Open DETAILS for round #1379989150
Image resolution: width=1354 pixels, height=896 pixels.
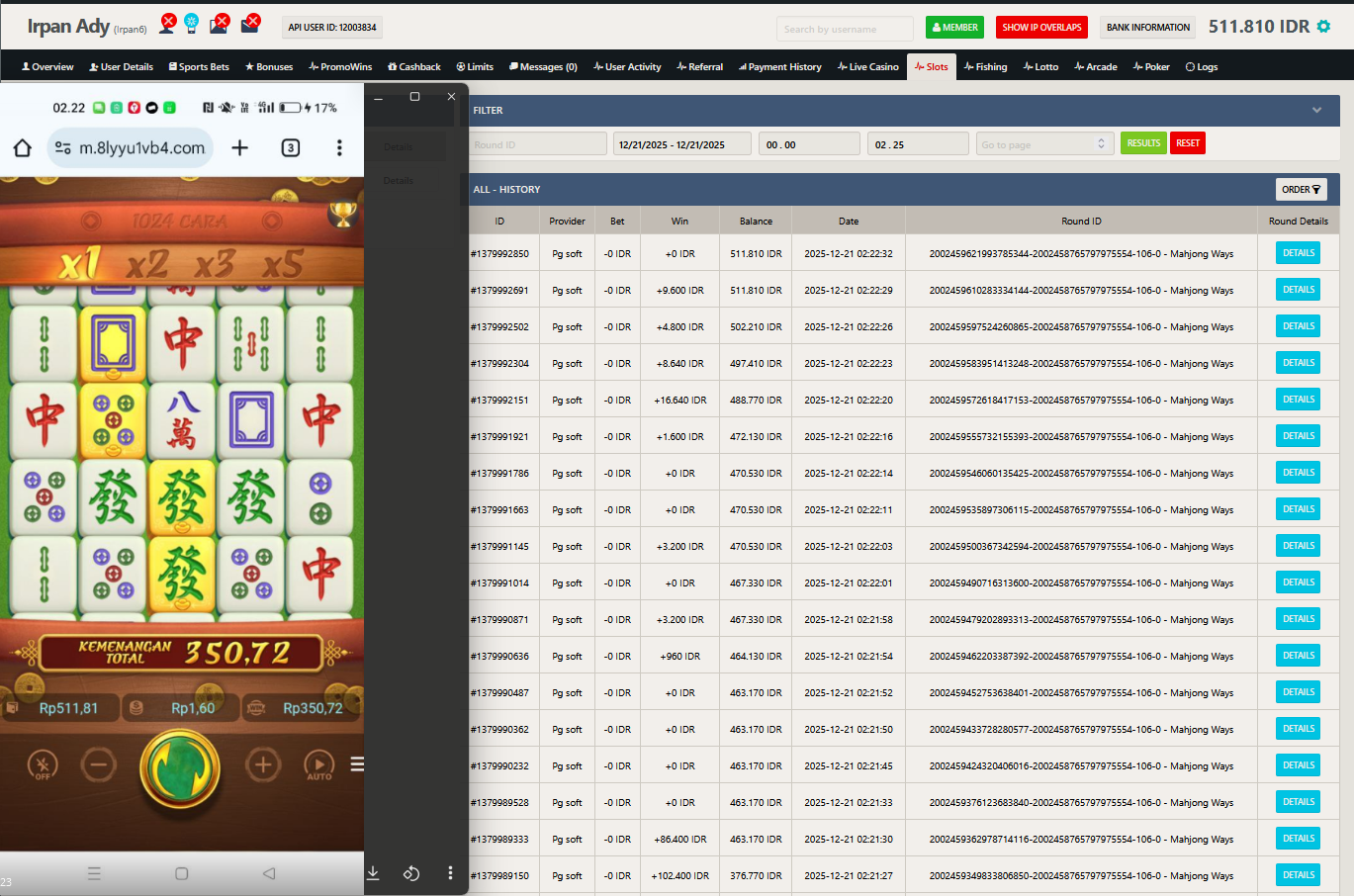pyautogui.click(x=1298, y=875)
